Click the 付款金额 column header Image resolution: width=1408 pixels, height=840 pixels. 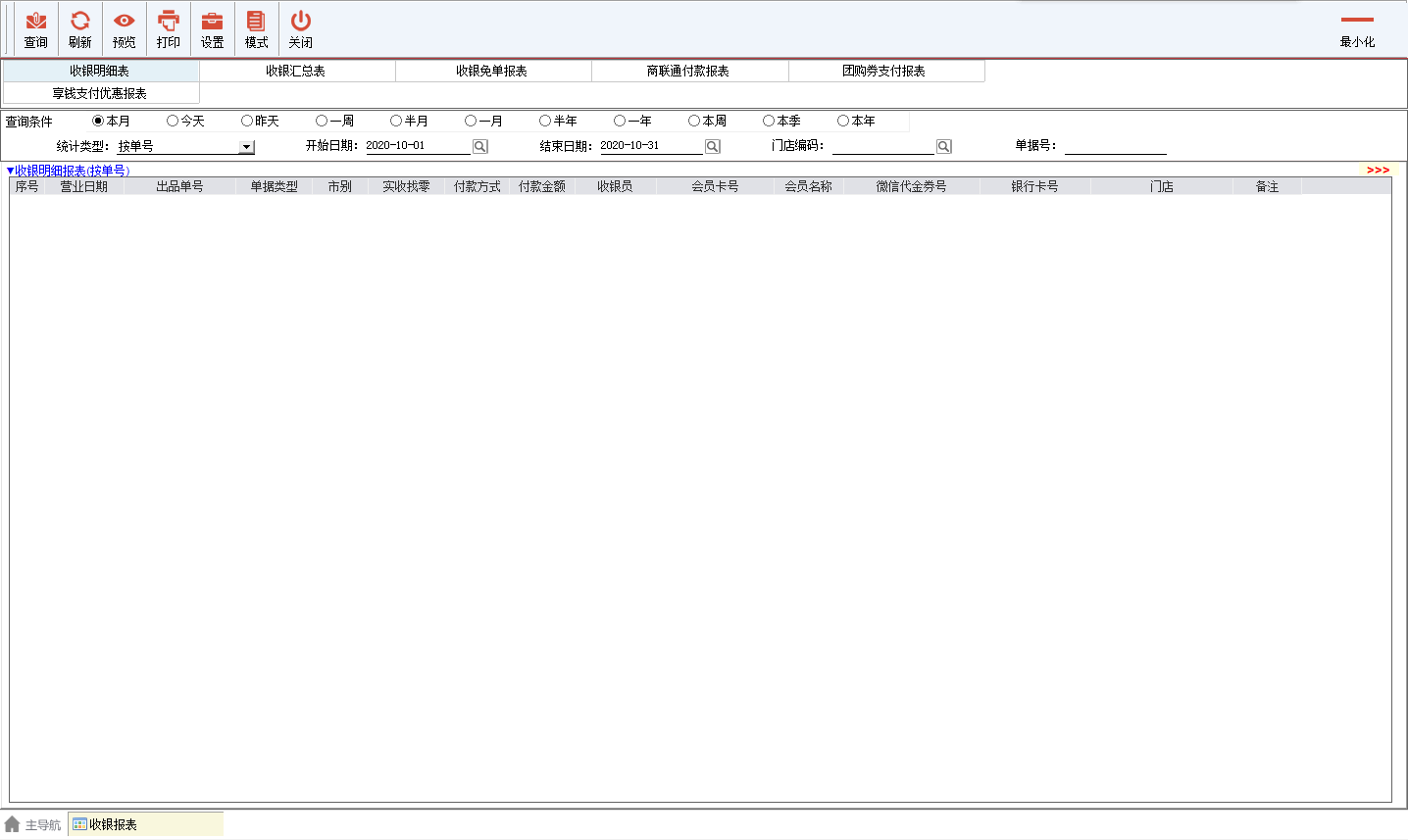pyautogui.click(x=542, y=186)
